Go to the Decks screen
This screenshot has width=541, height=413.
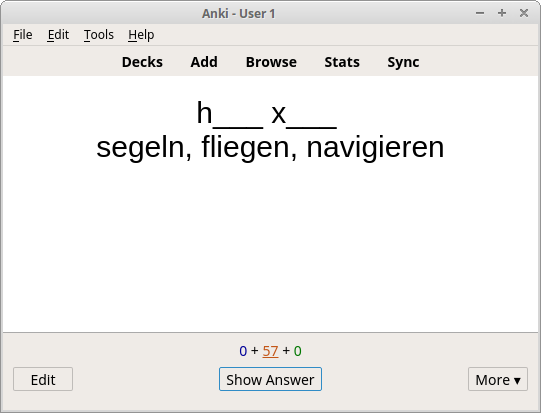[142, 62]
